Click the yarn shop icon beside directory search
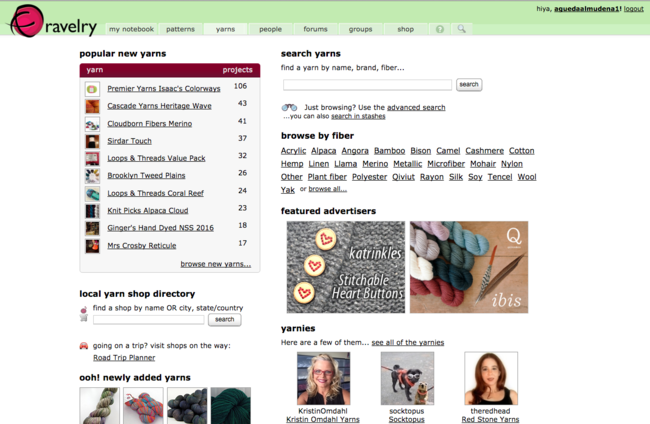 (84, 314)
